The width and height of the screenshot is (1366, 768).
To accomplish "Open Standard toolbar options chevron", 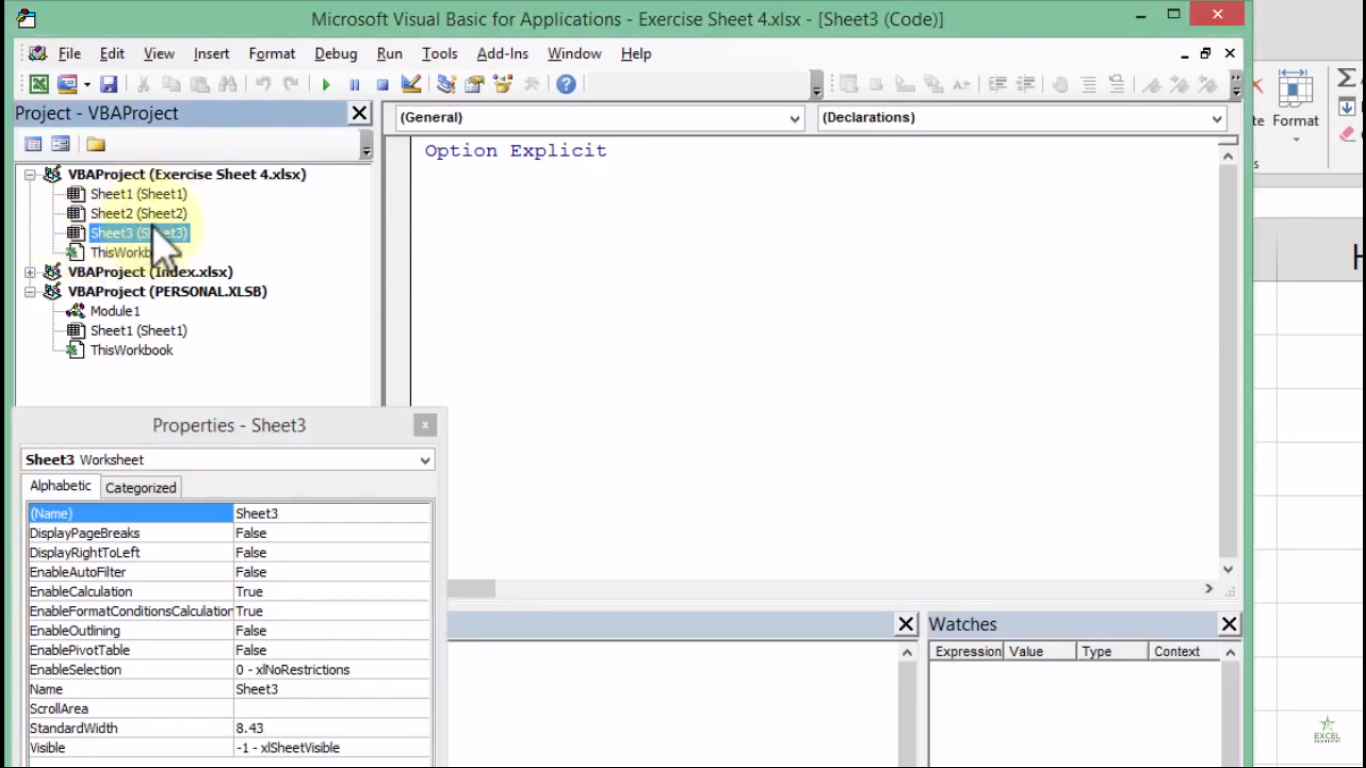I will click(816, 85).
